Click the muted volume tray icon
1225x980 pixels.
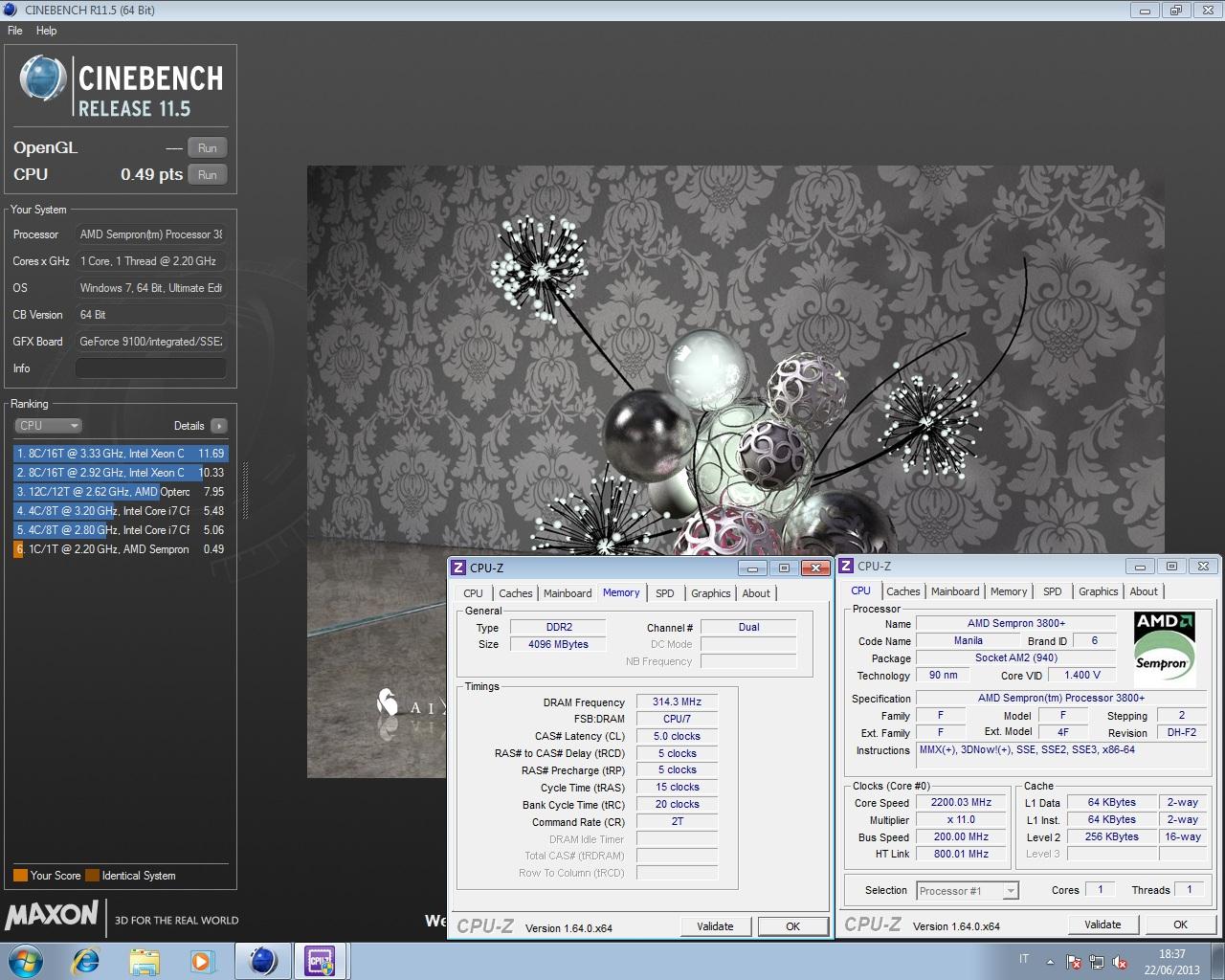pos(1120,962)
